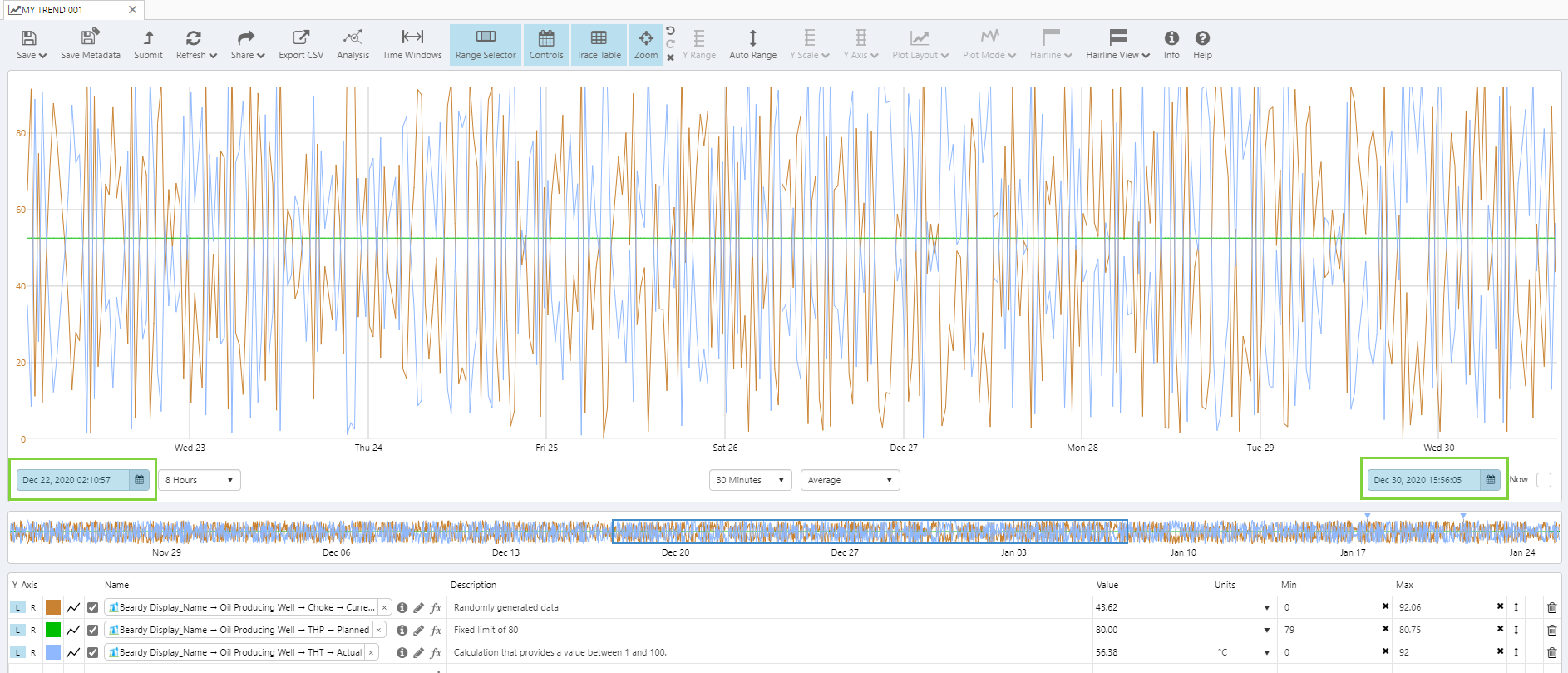Image resolution: width=1568 pixels, height=673 pixels.
Task: Open the Average aggregation dropdown
Action: click(850, 480)
